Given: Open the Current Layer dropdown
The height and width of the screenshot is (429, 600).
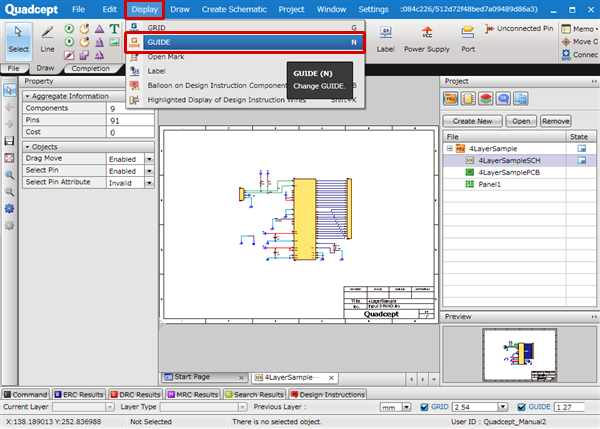Looking at the screenshot, I should (109, 407).
